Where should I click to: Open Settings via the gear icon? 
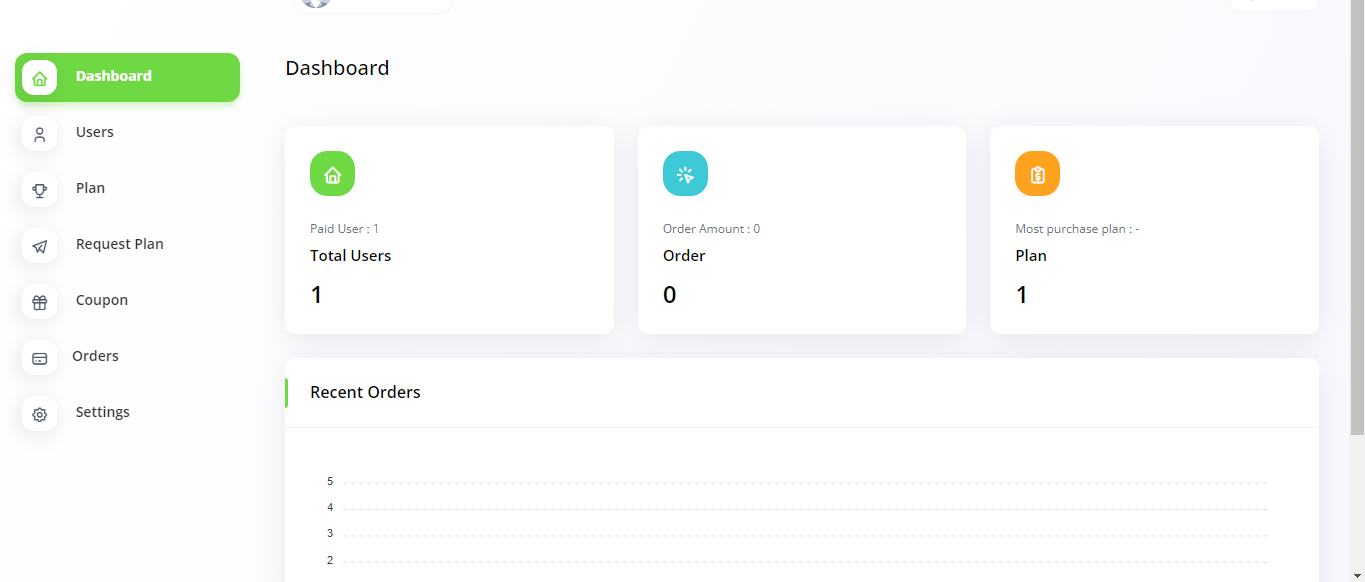(39, 413)
